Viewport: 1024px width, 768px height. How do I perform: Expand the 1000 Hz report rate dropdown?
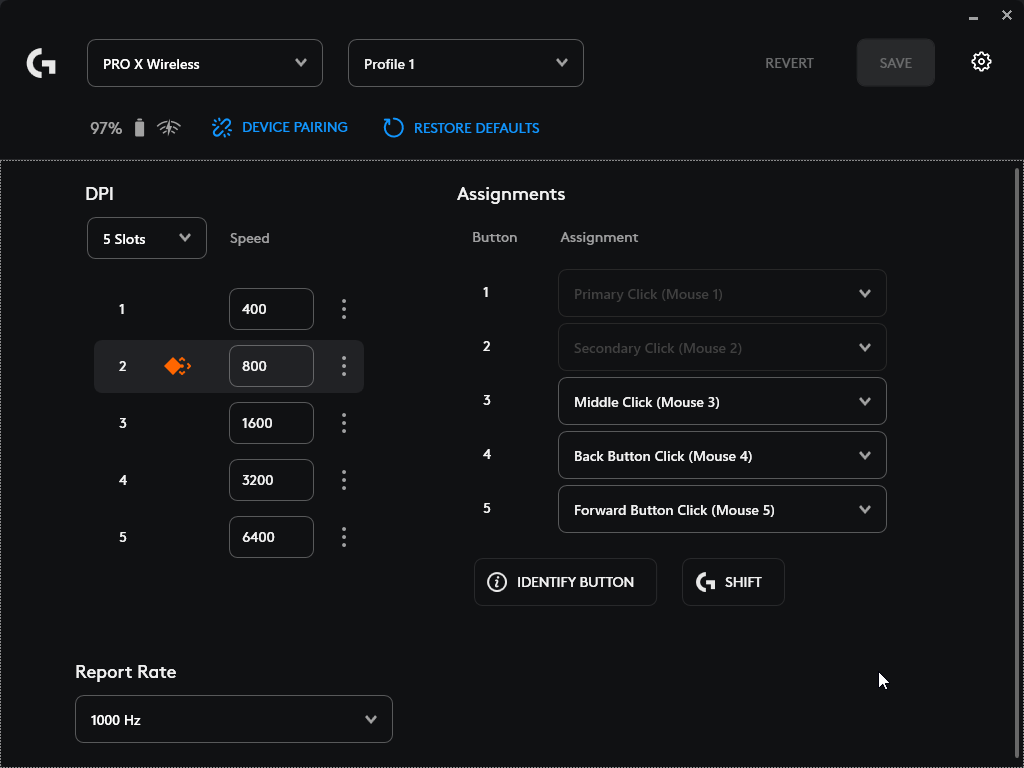(233, 719)
